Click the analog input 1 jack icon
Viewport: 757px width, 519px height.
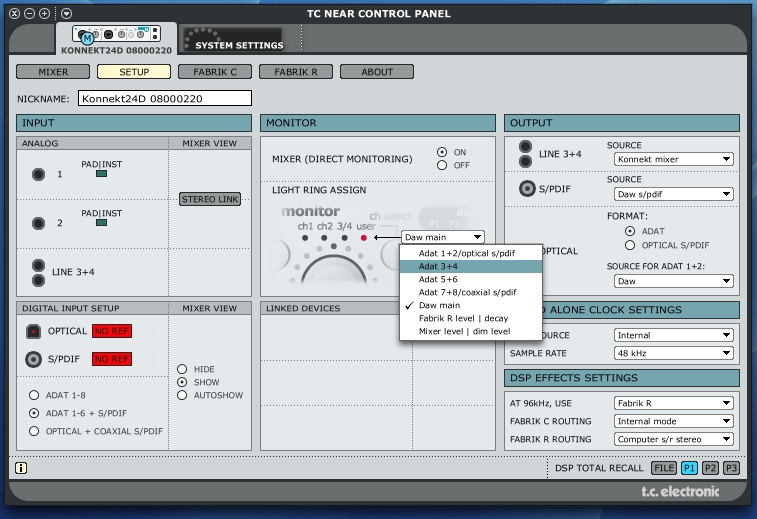coord(39,174)
